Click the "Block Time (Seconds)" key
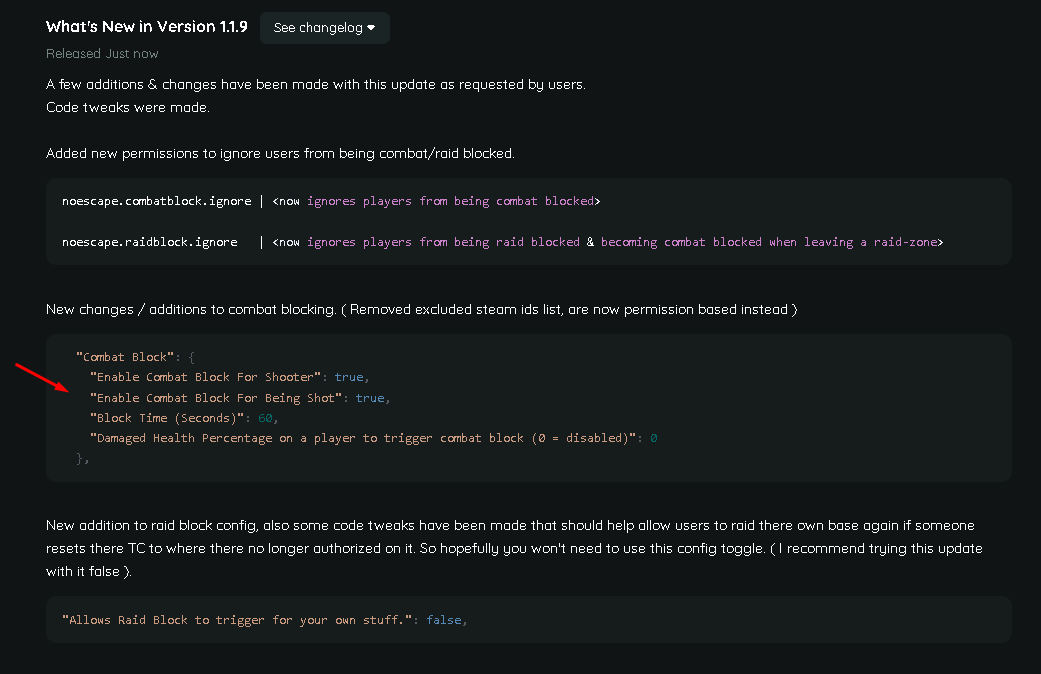Viewport: 1041px width, 674px height. [166, 418]
